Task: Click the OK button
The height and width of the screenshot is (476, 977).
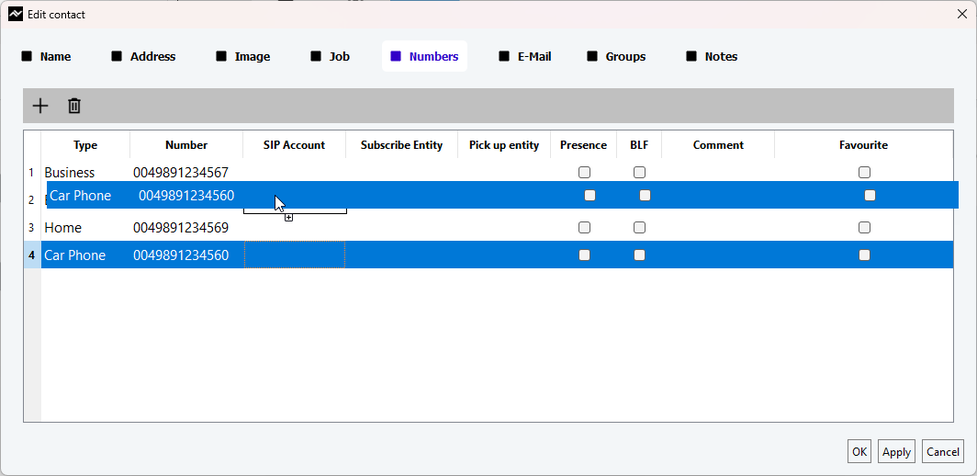Action: pyautogui.click(x=859, y=452)
